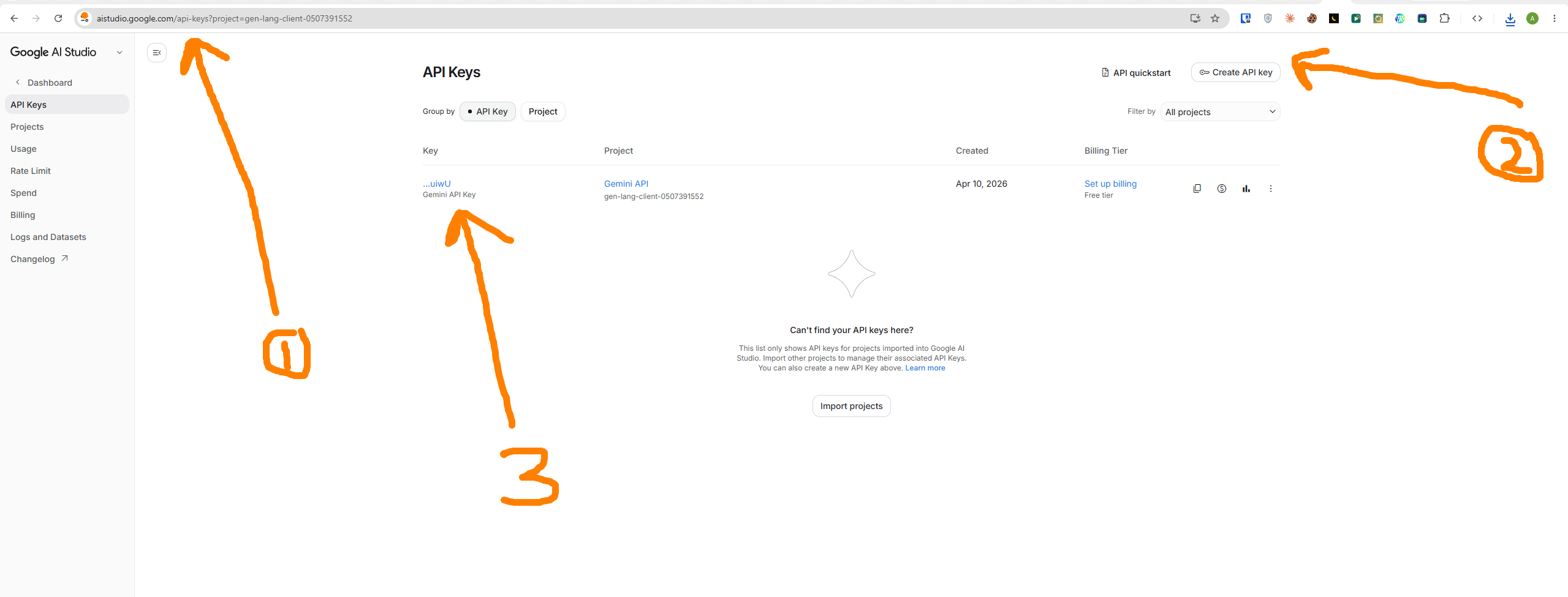Viewport: 1568px width, 597px height.
Task: Open the Changelog external link
Action: [x=39, y=259]
